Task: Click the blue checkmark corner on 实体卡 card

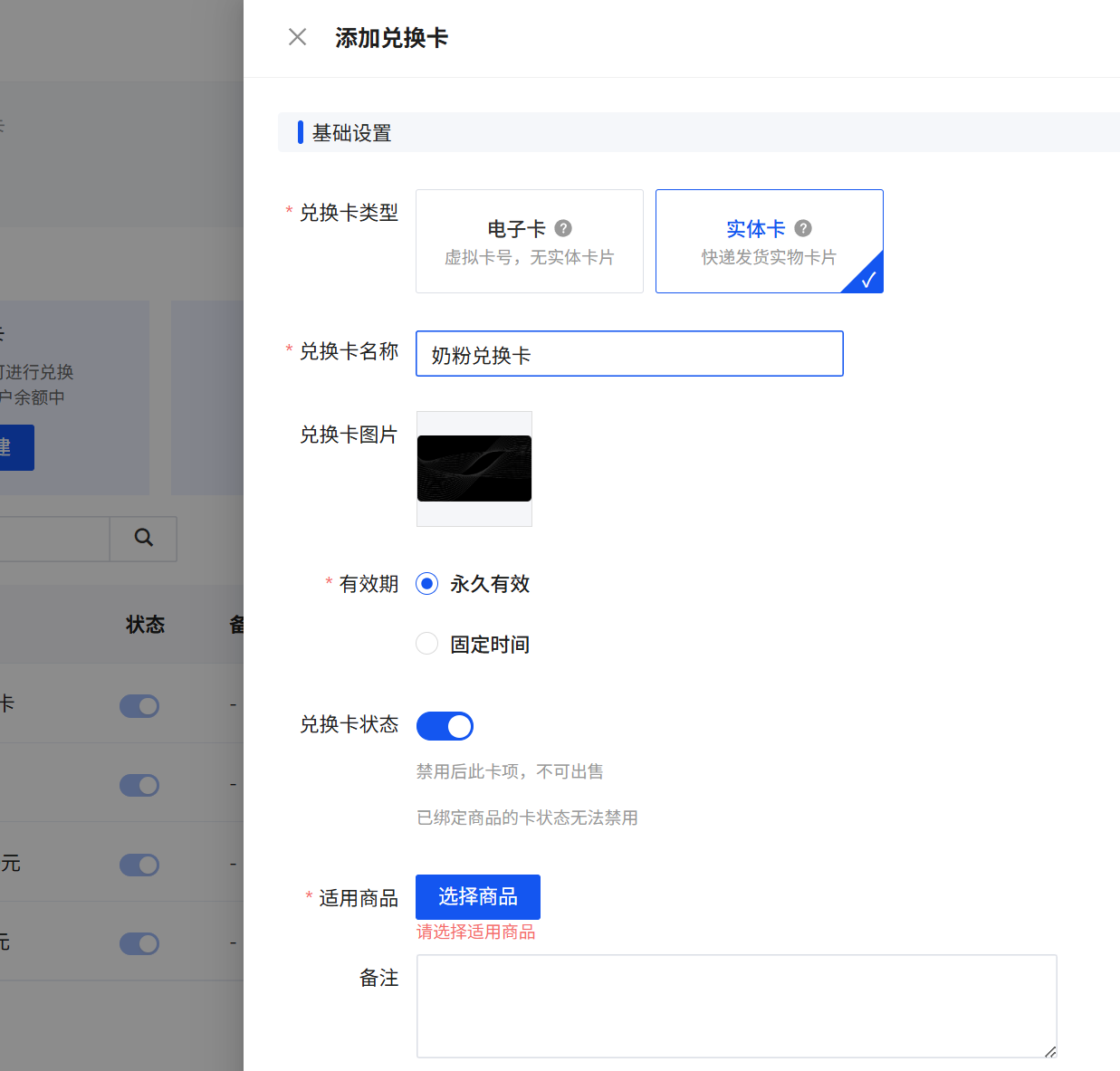Action: click(x=869, y=280)
